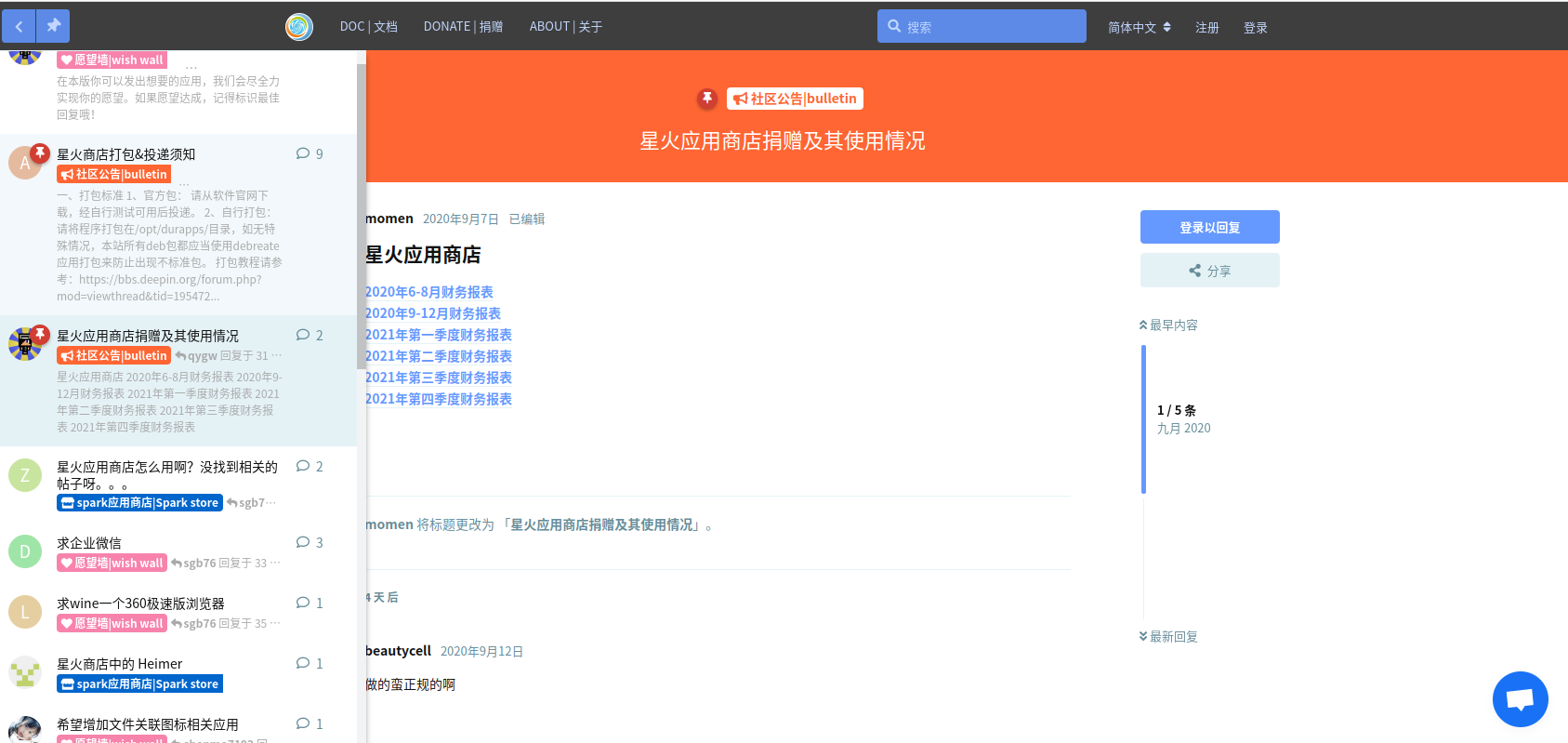Open the ellipsis menu on 星火应用商店怎么用啊 row

coord(271,503)
